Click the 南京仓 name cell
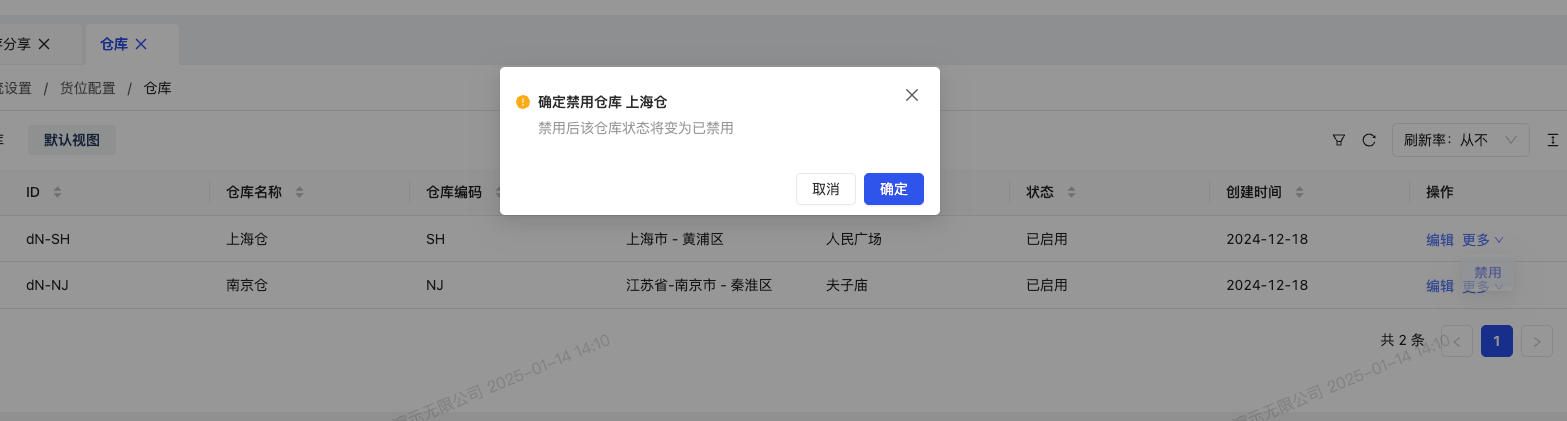The image size is (1567, 421). [248, 286]
